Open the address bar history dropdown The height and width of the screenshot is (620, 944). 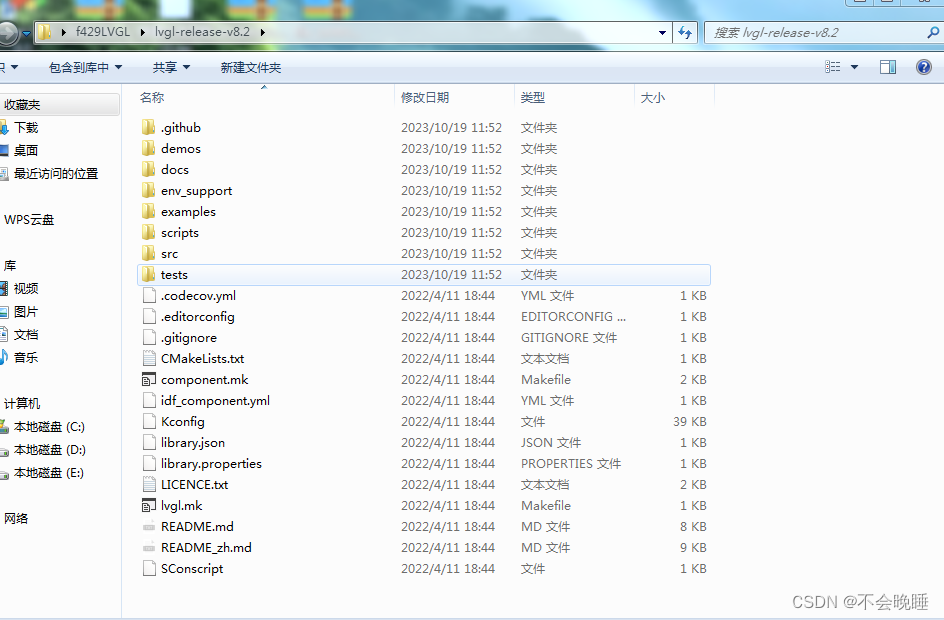point(662,32)
